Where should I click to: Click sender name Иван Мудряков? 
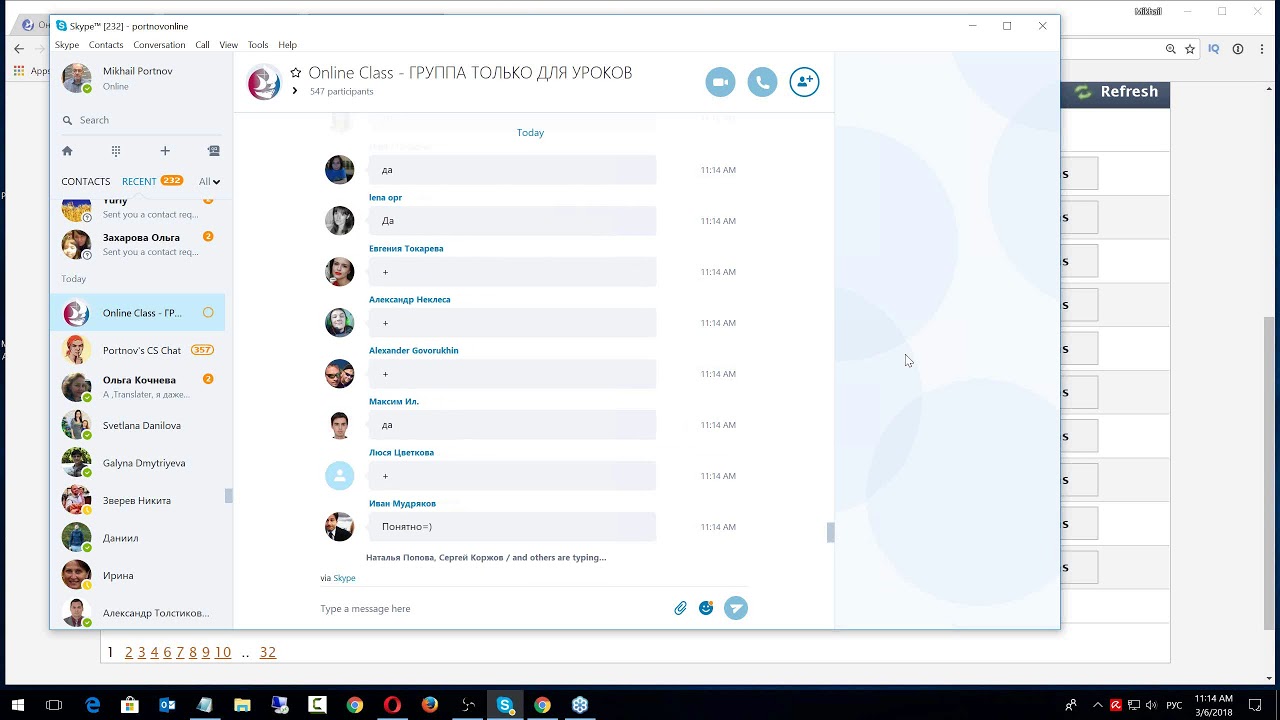[402, 503]
